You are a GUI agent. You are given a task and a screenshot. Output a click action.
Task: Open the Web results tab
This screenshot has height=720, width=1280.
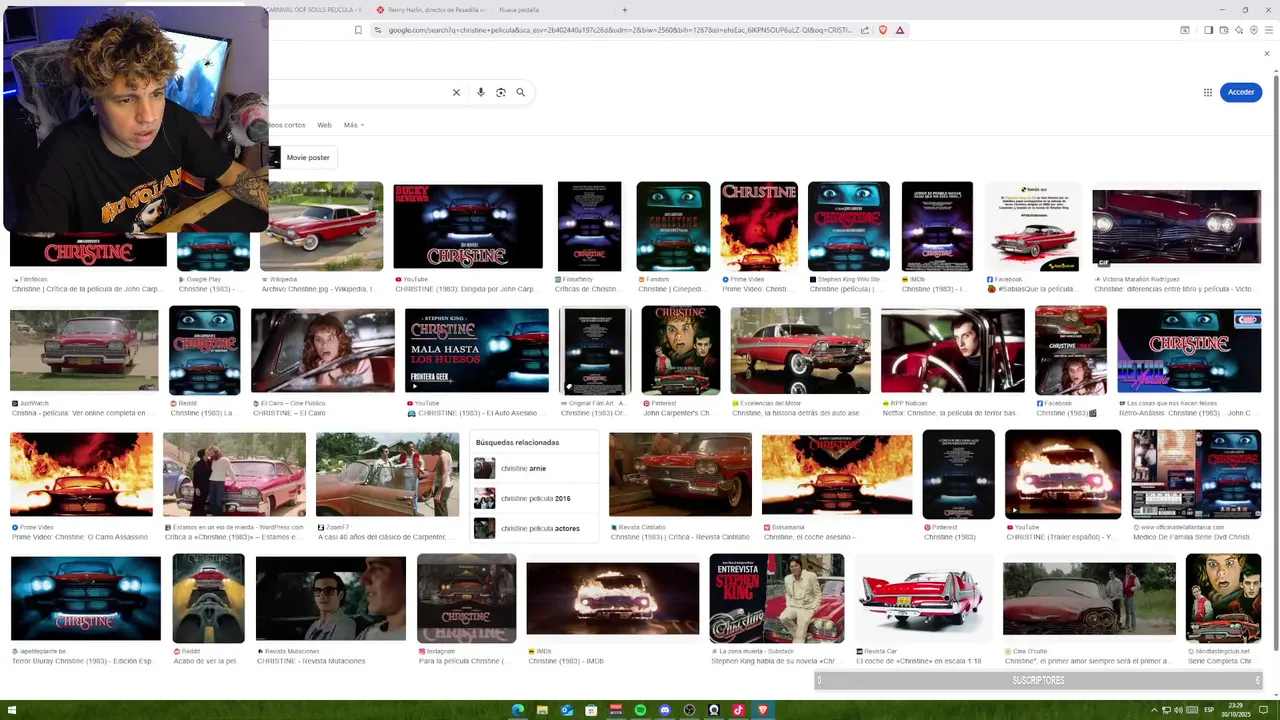[x=324, y=125]
